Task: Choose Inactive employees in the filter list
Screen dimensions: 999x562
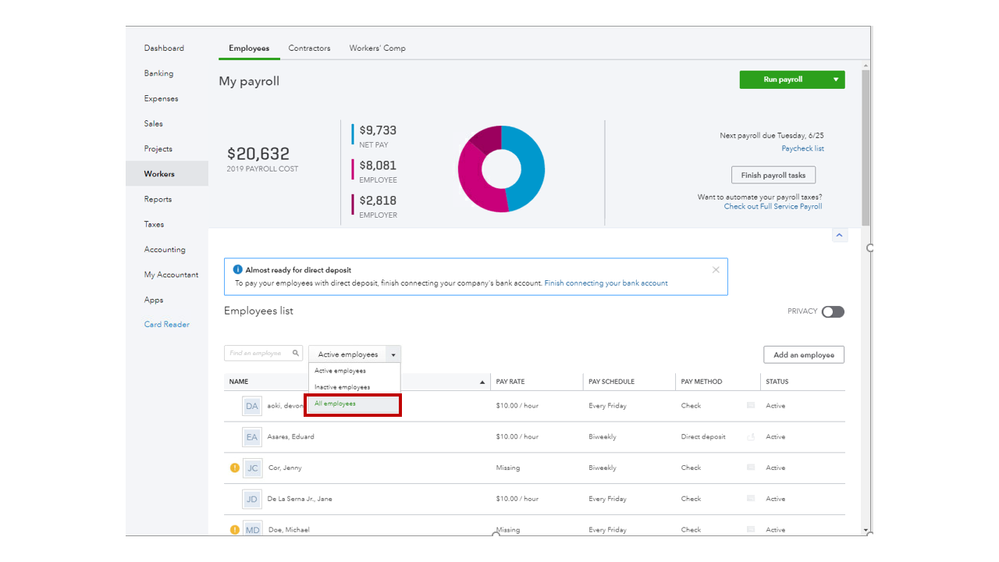Action: (342, 387)
